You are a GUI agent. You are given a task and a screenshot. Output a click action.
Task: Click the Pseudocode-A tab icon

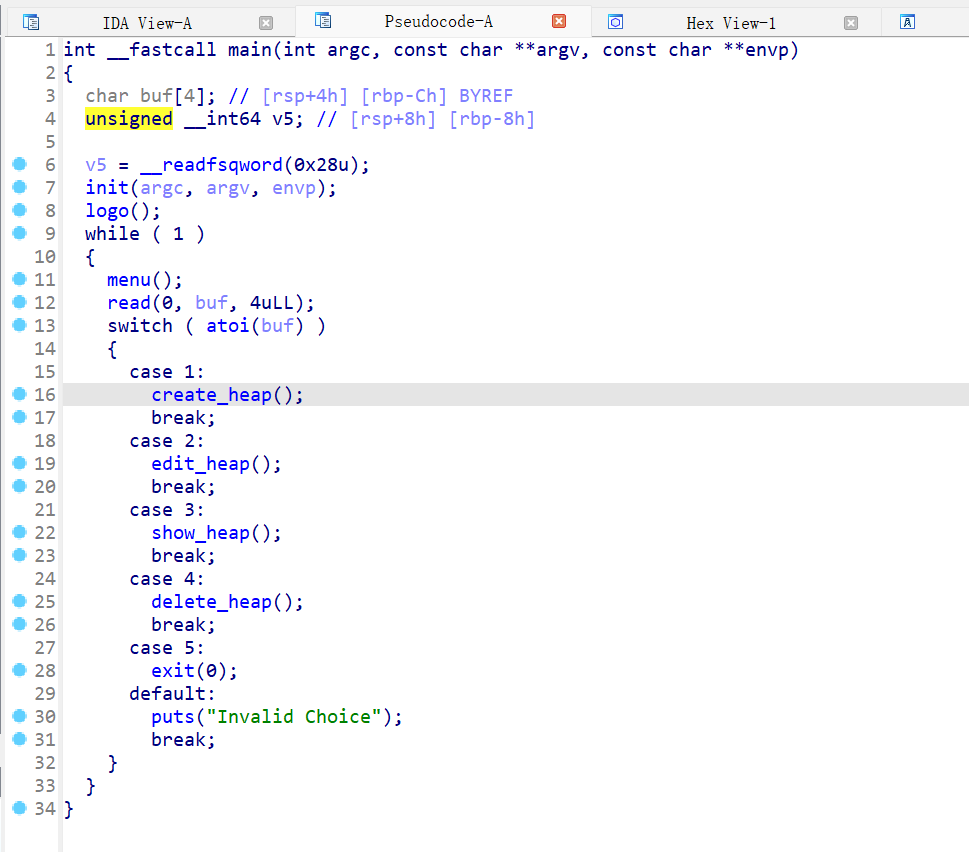click(x=322, y=21)
